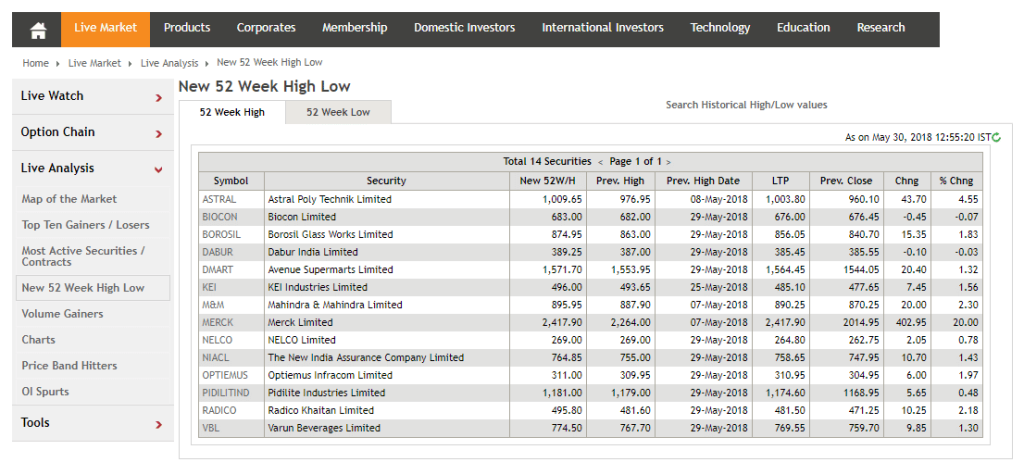
Task: Expand the Live Watch sidebar section
Action: pos(93,96)
